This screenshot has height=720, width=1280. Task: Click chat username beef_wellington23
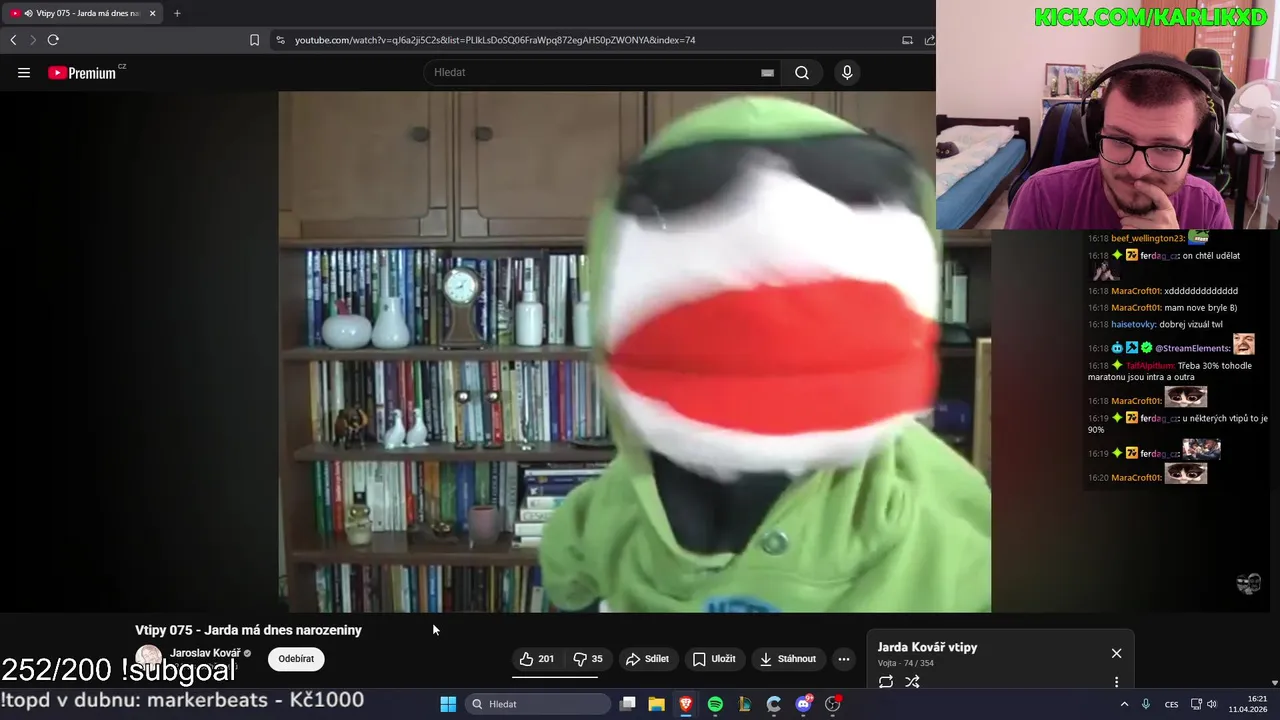tap(1148, 238)
